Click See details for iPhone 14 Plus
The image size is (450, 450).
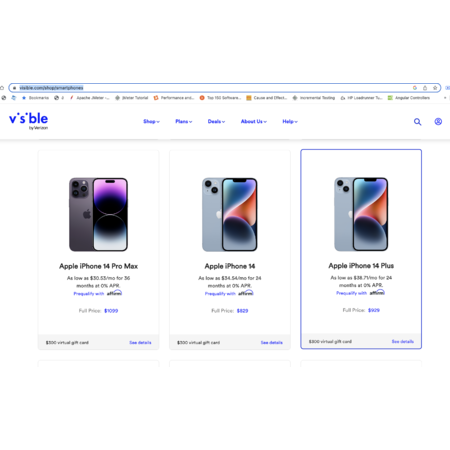[x=403, y=341]
